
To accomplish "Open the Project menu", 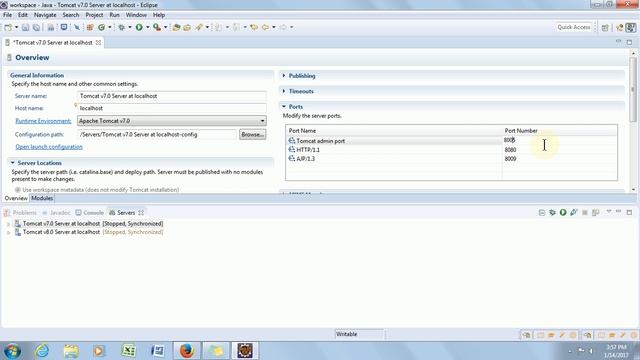I will pos(94,15).
